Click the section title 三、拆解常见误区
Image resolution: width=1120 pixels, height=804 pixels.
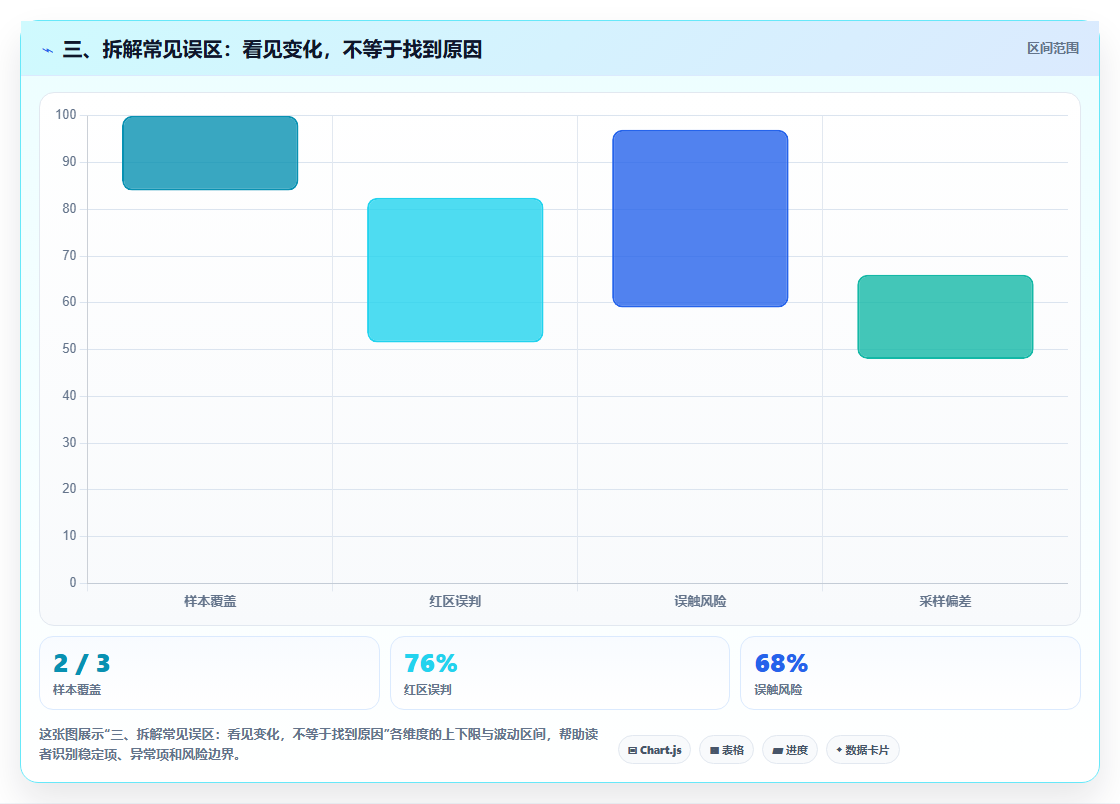click(272, 49)
